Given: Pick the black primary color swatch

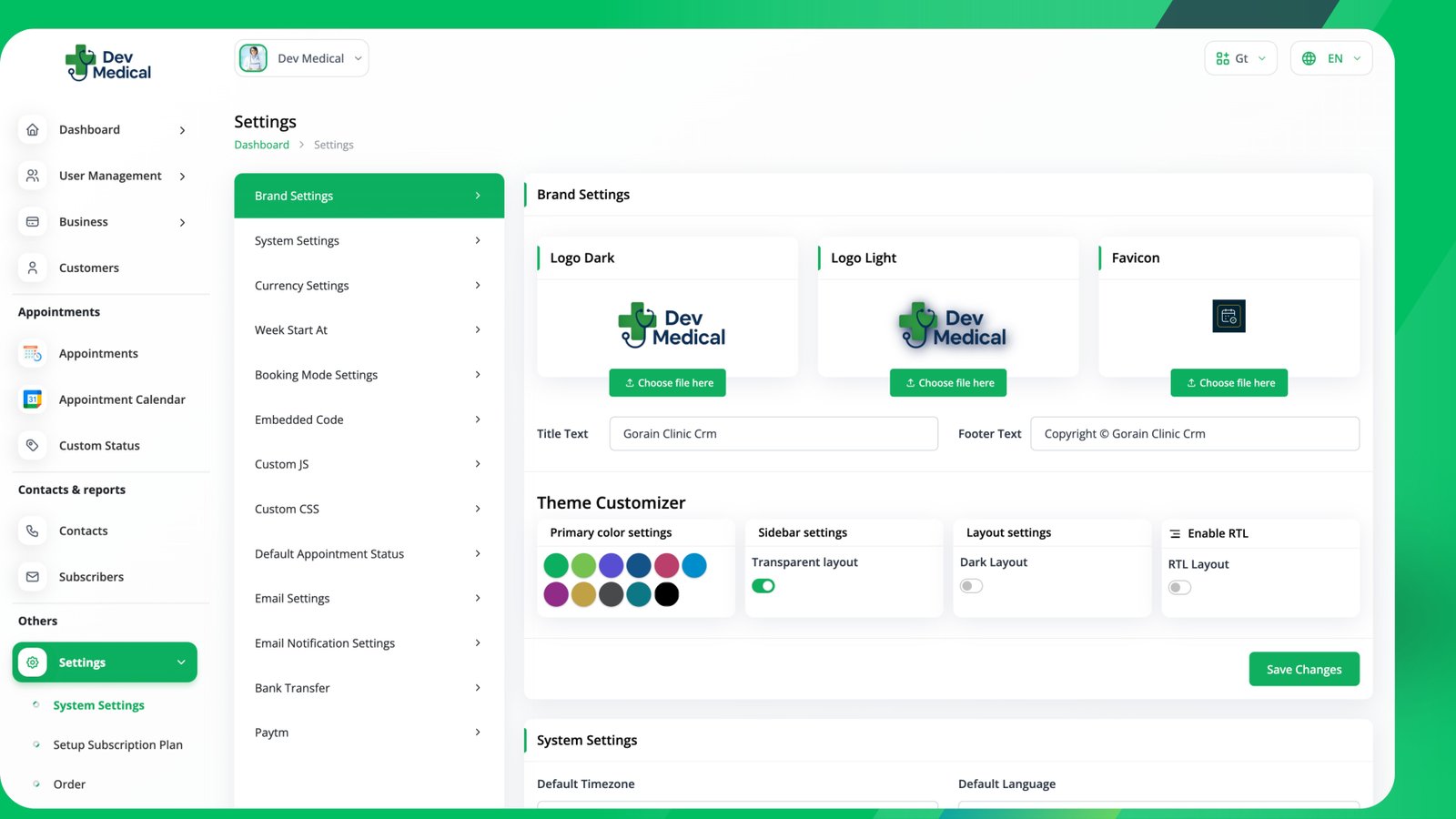Looking at the screenshot, I should point(667,595).
